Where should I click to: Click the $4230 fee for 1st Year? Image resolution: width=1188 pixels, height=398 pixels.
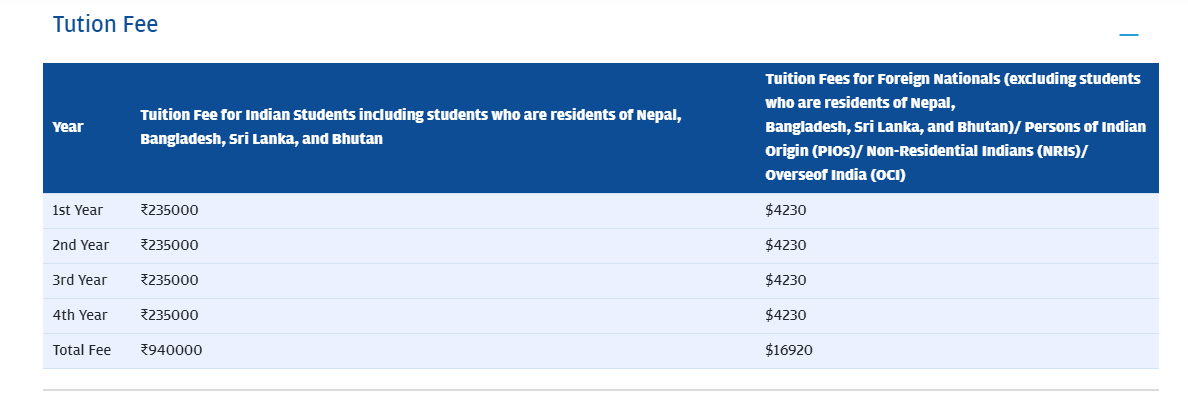tap(786, 210)
